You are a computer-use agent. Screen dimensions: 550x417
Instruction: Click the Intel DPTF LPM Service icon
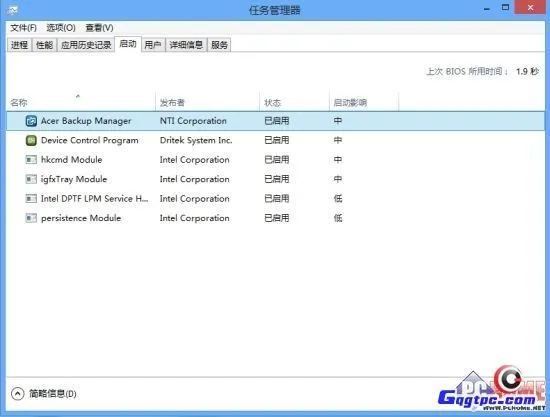click(x=31, y=199)
